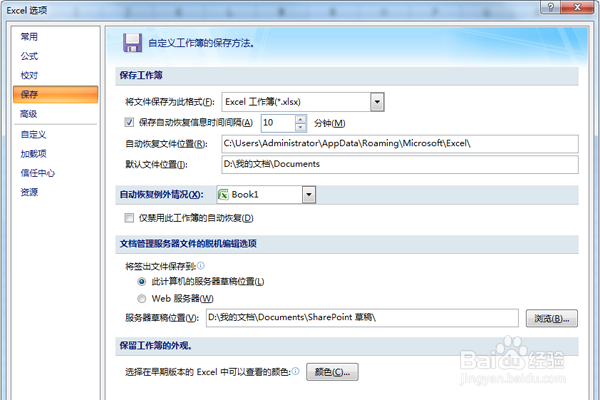The height and width of the screenshot is (400, 600).
Task: Click the 分钟(M) label
Action: (329, 123)
